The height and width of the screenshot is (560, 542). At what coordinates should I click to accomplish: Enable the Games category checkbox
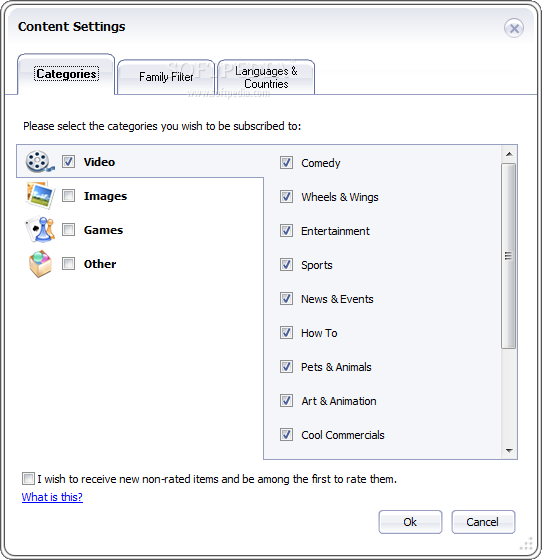pyautogui.click(x=68, y=230)
